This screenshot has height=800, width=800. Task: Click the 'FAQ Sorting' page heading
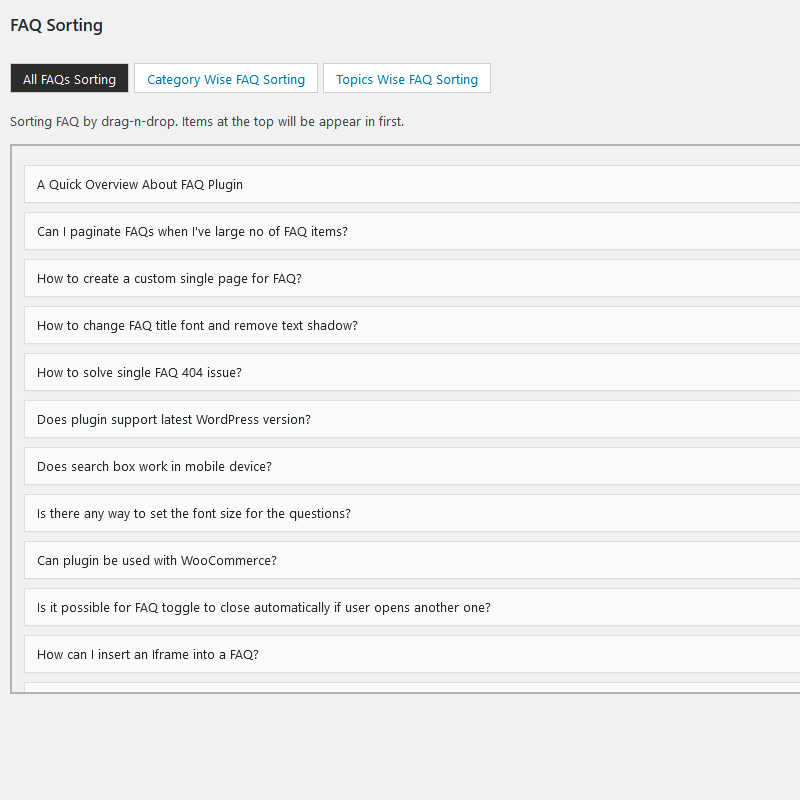[x=56, y=25]
